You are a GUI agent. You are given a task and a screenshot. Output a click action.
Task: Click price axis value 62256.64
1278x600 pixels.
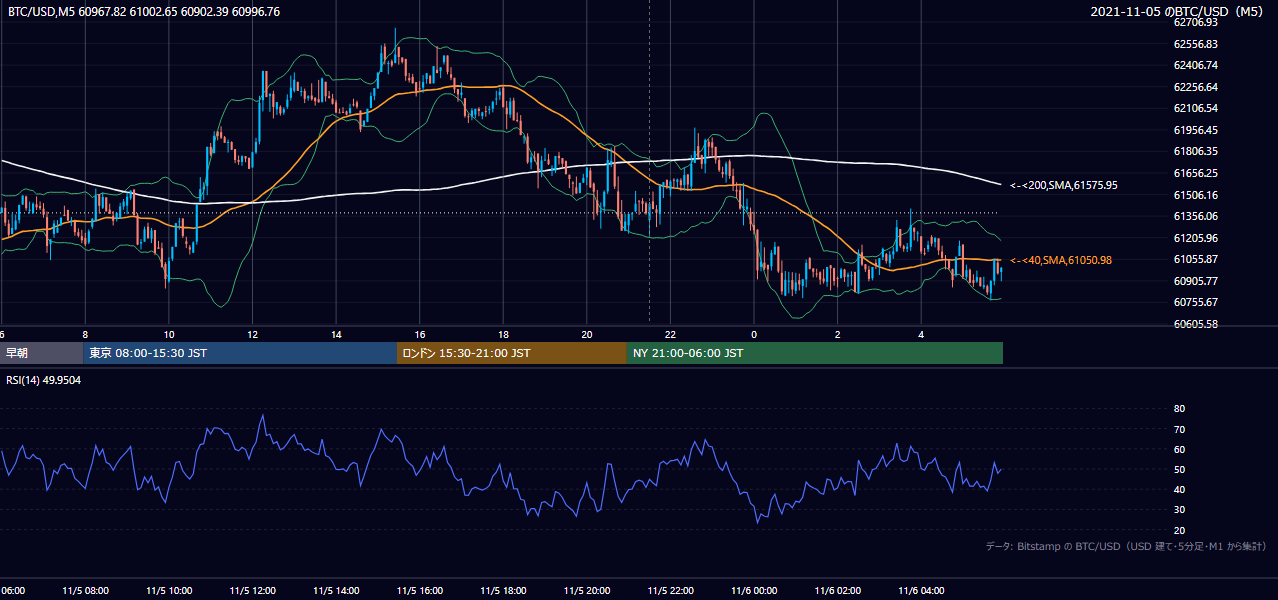(x=1195, y=87)
